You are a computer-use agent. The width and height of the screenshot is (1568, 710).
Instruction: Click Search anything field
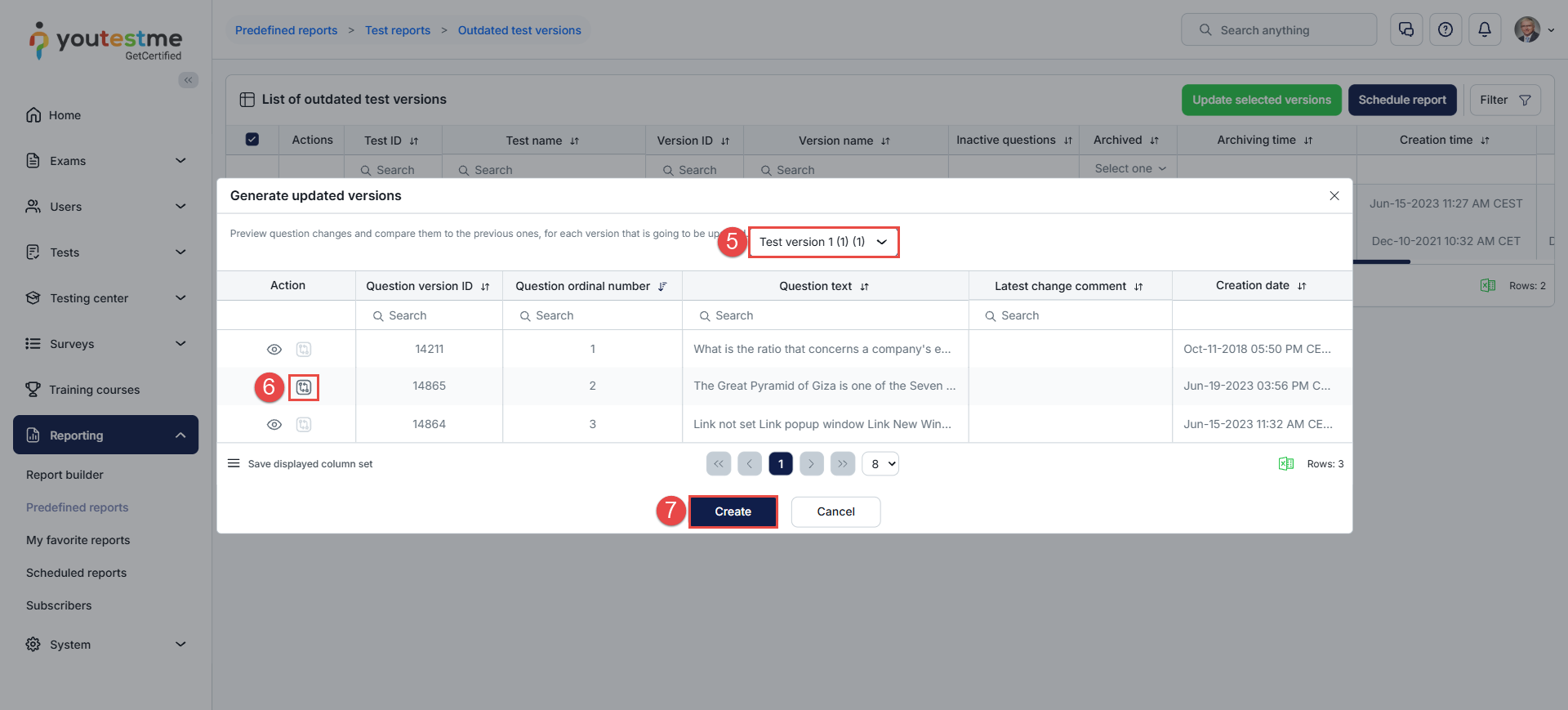(x=1279, y=29)
